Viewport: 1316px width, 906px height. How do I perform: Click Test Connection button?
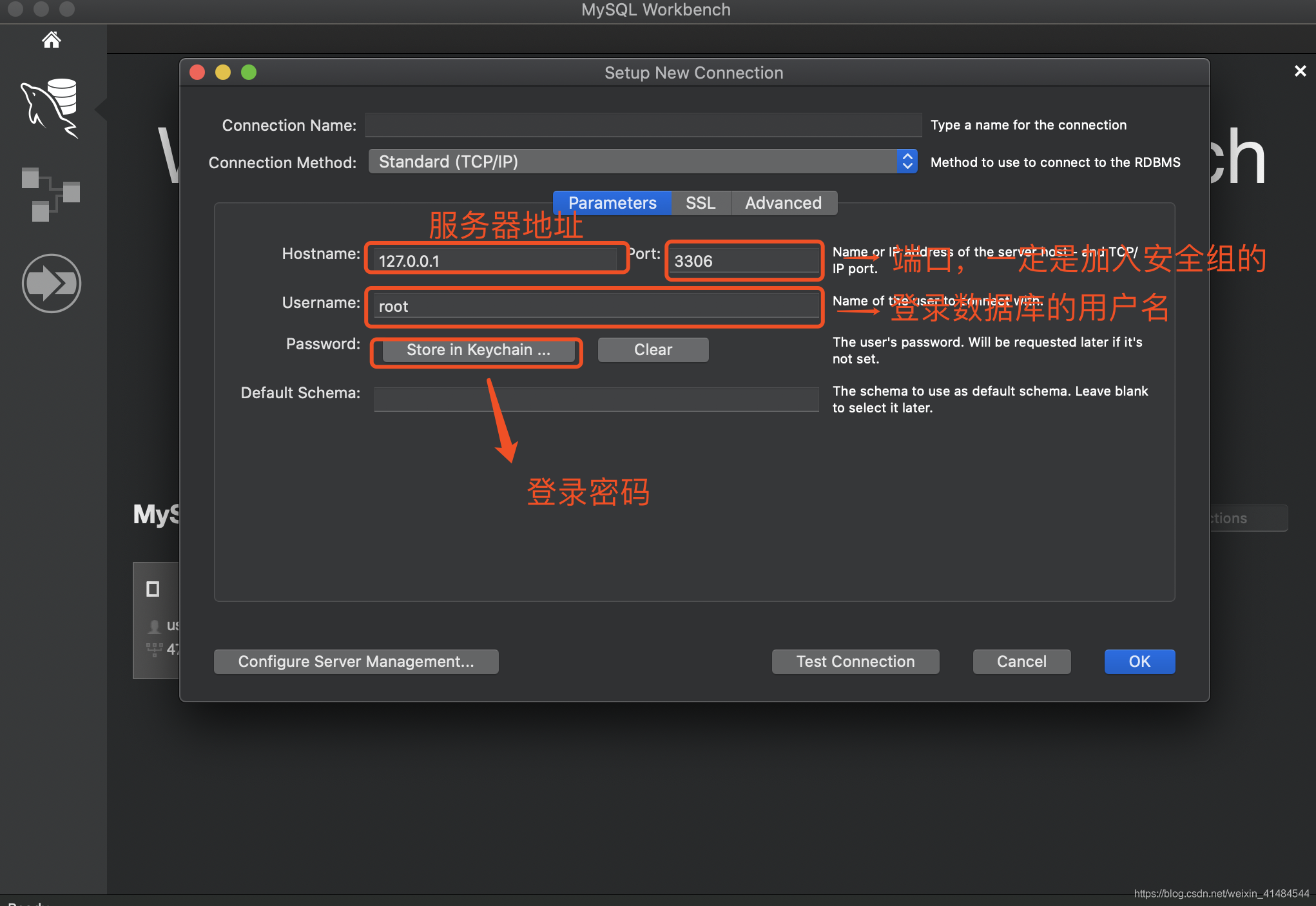pos(855,662)
